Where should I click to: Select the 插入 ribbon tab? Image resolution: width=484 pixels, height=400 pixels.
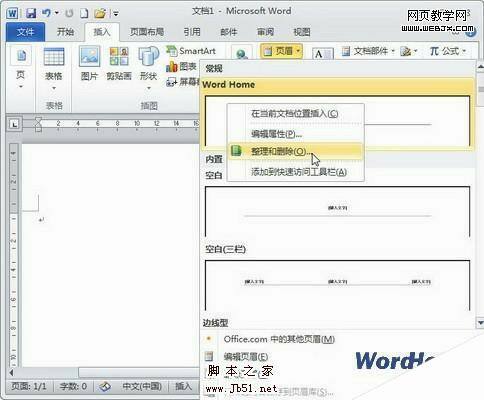[x=102, y=32]
